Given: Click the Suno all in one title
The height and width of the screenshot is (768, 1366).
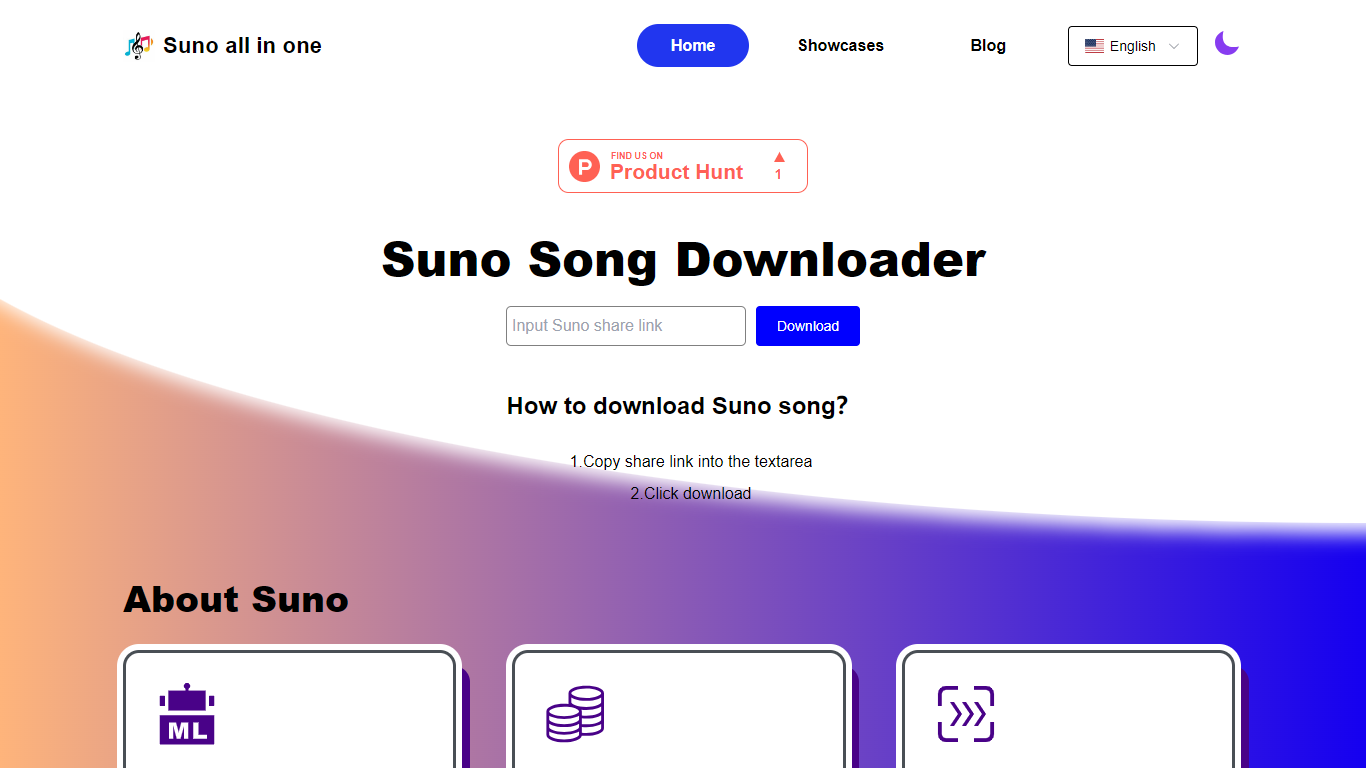Looking at the screenshot, I should 242,45.
